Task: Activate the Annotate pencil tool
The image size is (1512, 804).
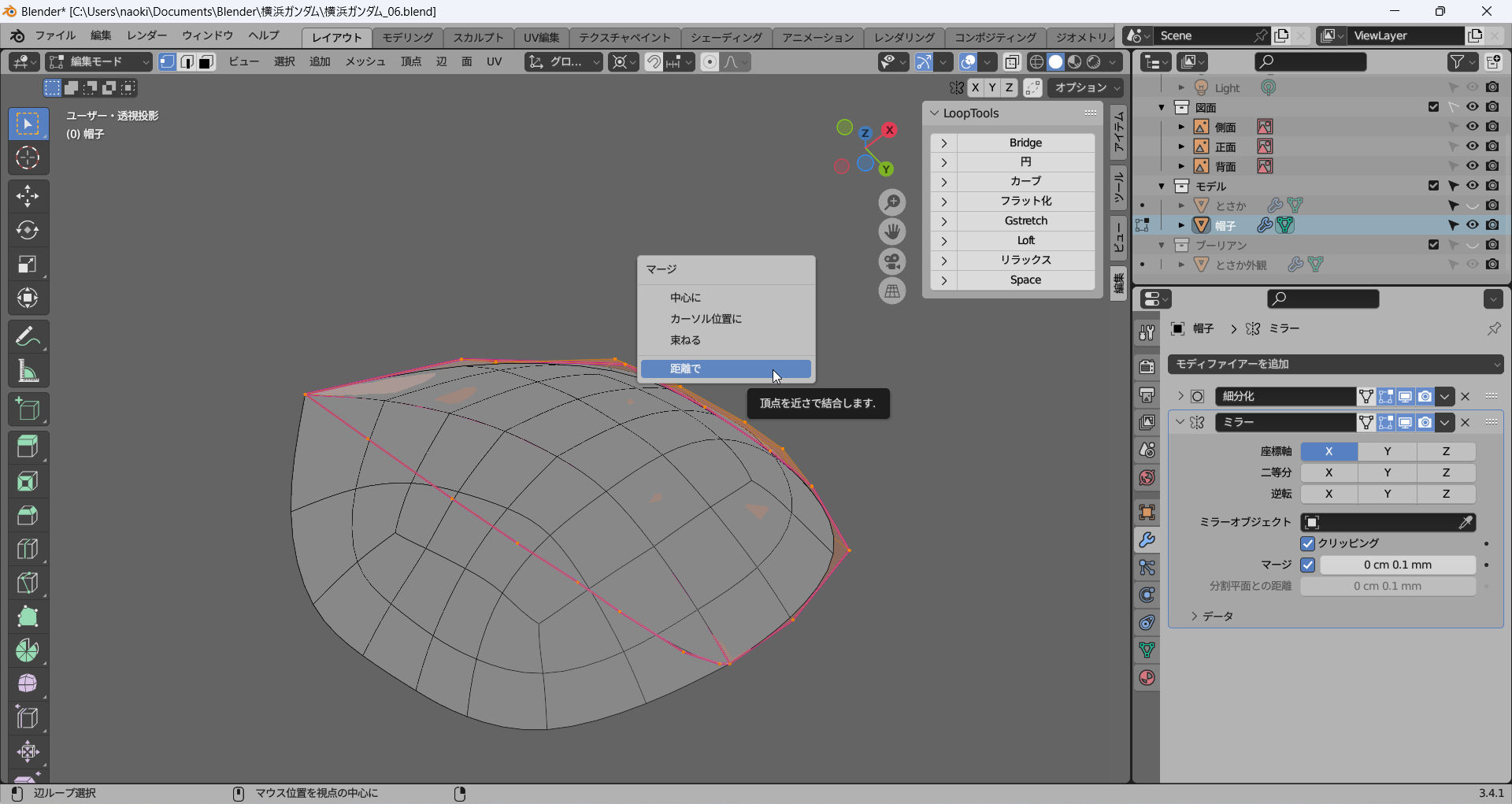Action: pyautogui.click(x=28, y=337)
